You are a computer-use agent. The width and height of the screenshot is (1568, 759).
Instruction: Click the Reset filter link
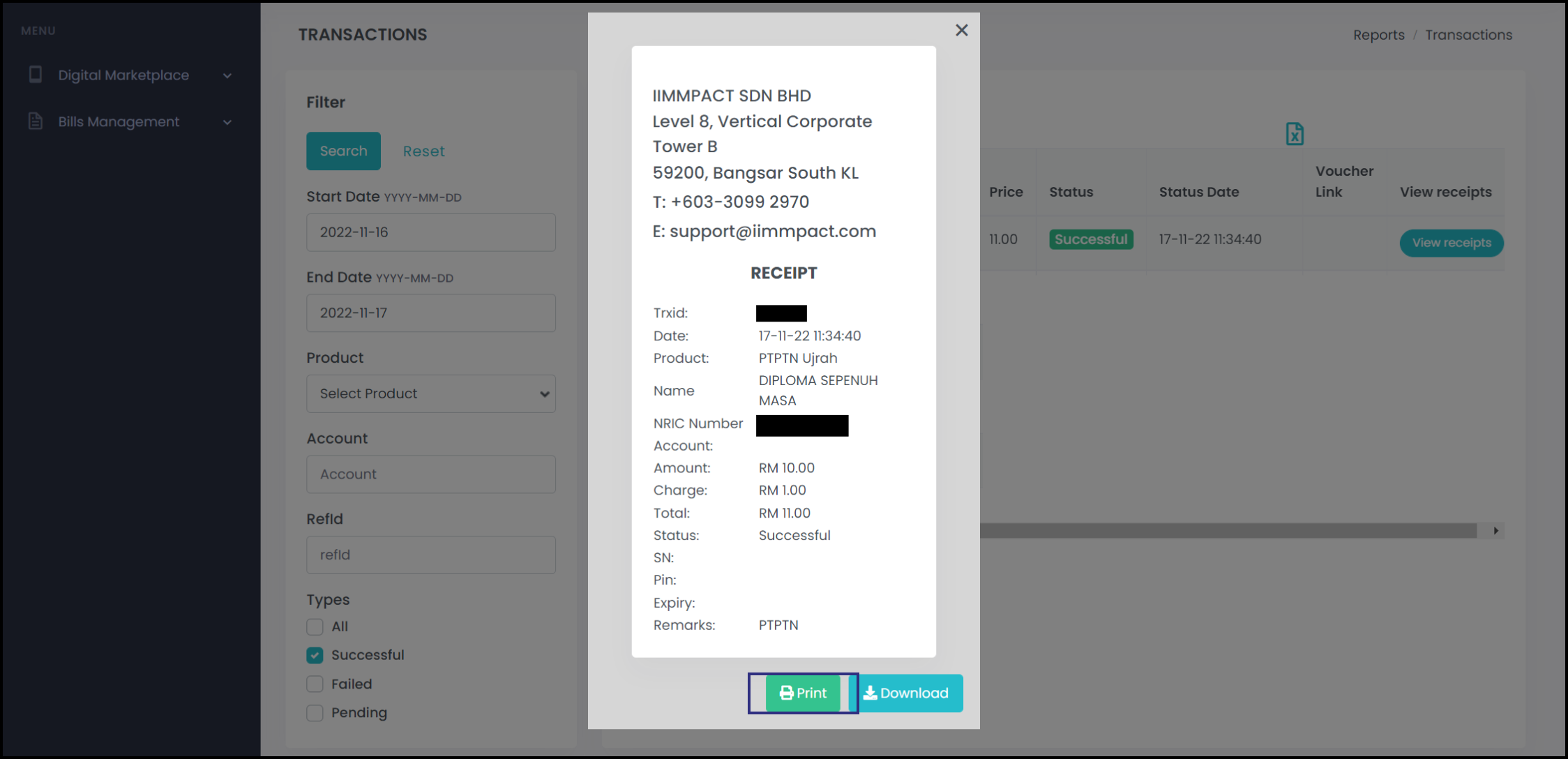tap(423, 151)
